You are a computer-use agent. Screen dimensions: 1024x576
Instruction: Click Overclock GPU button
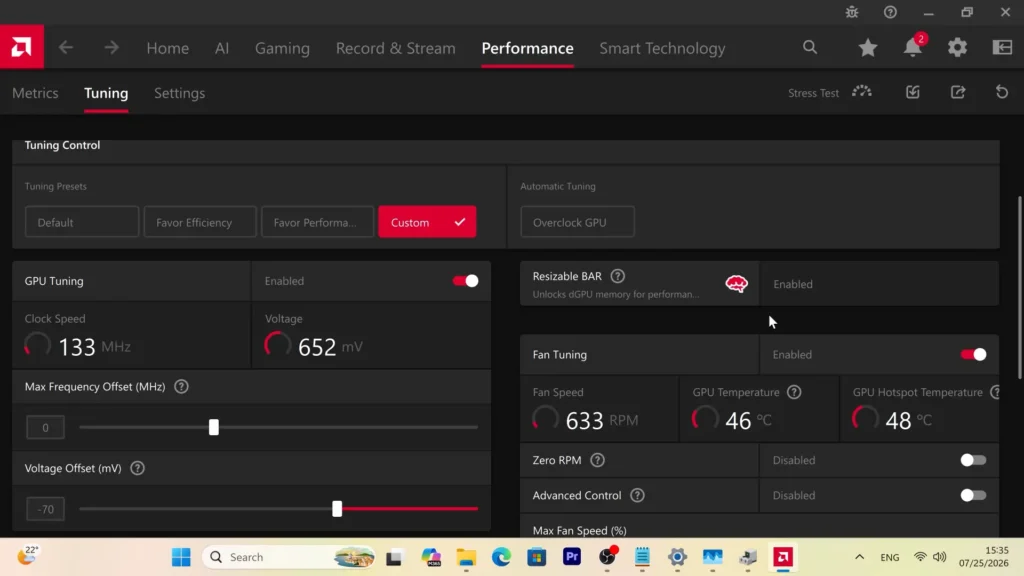tap(577, 222)
